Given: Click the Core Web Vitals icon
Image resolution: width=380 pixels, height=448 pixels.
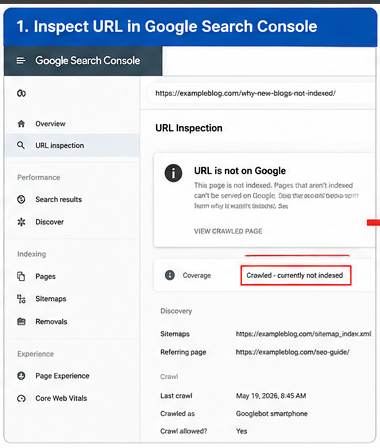Looking at the screenshot, I should (21, 398).
